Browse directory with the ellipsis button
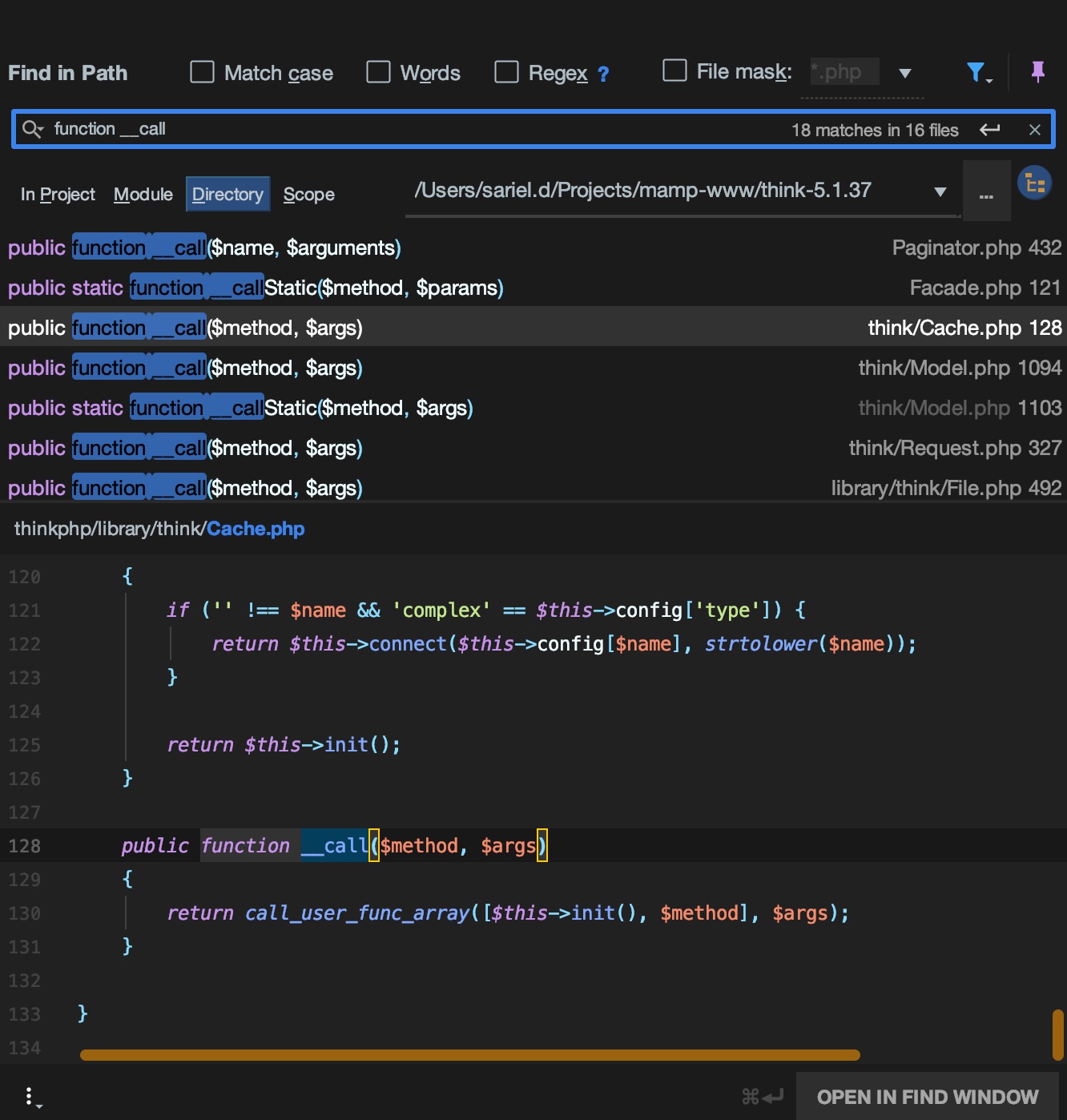The height and width of the screenshot is (1120, 1067). tap(986, 191)
